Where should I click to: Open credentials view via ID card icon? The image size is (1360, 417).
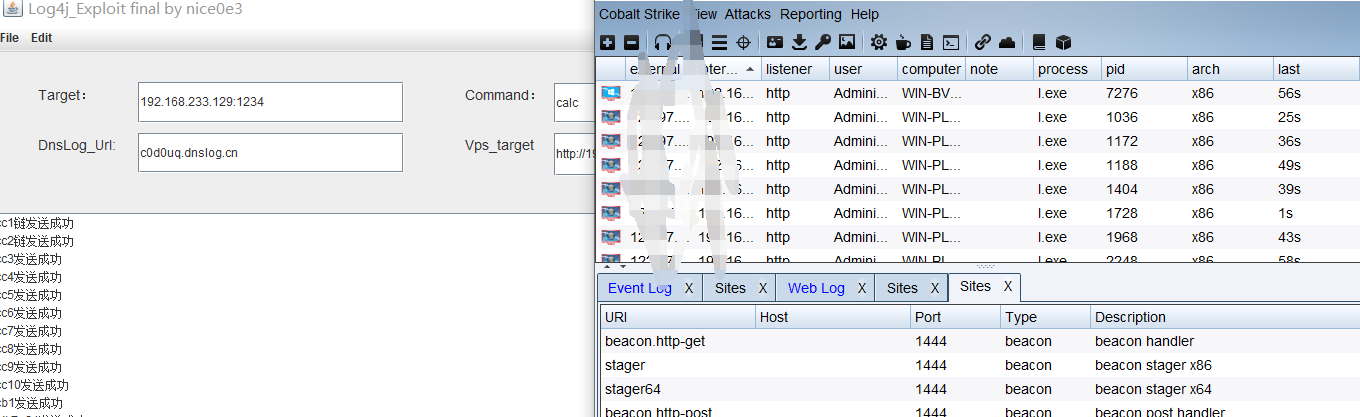click(x=774, y=42)
